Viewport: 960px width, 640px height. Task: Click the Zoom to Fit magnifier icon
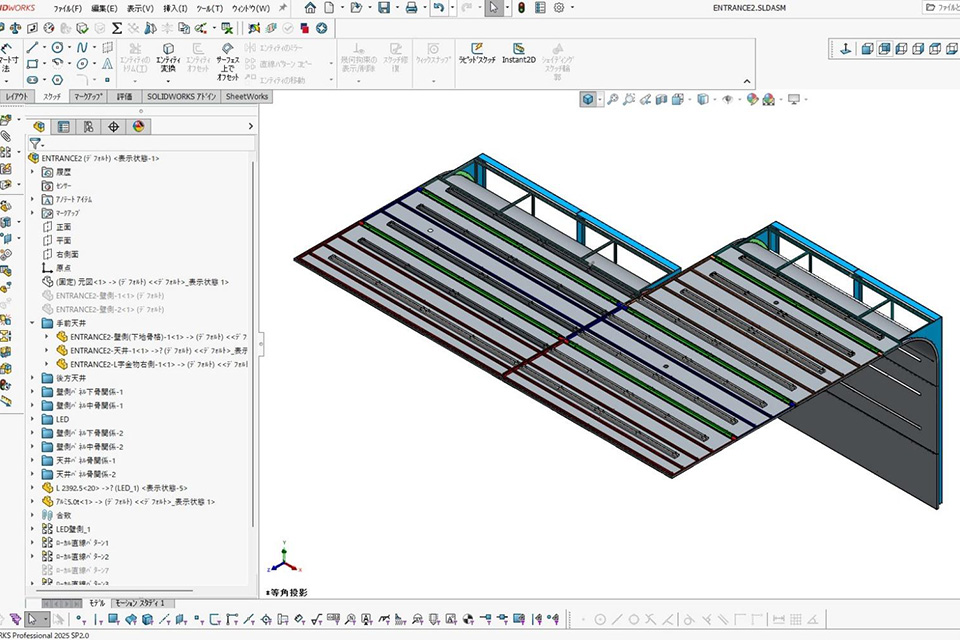pyautogui.click(x=612, y=99)
